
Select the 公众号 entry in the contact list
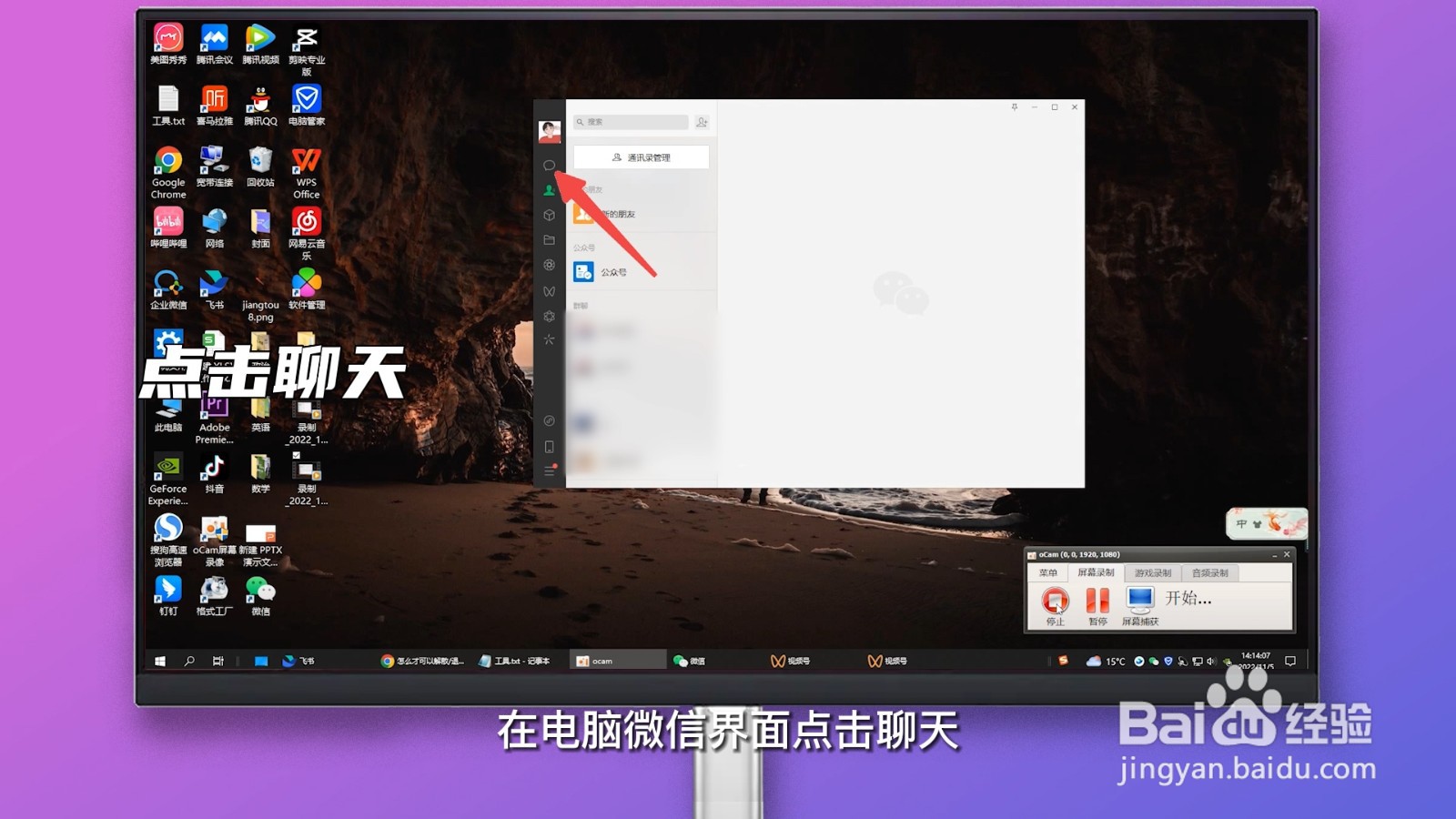pyautogui.click(x=612, y=270)
